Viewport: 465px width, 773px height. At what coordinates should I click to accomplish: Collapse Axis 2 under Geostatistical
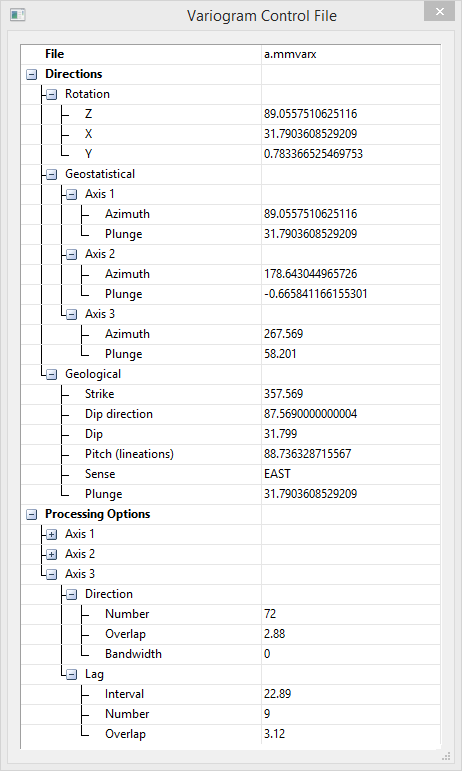[x=72, y=254]
